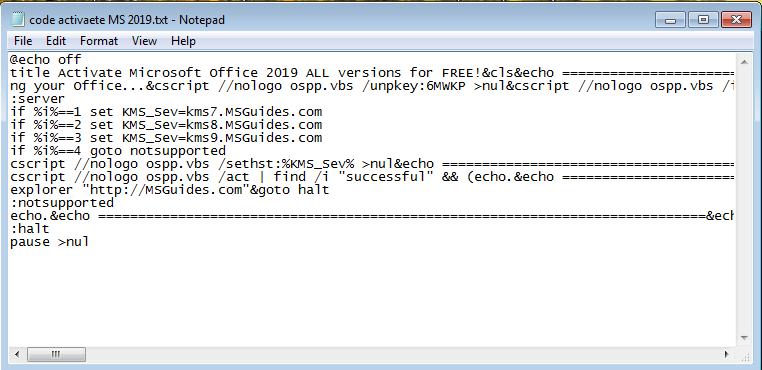
Task: Maximize the Notepad window
Action: coord(703,20)
